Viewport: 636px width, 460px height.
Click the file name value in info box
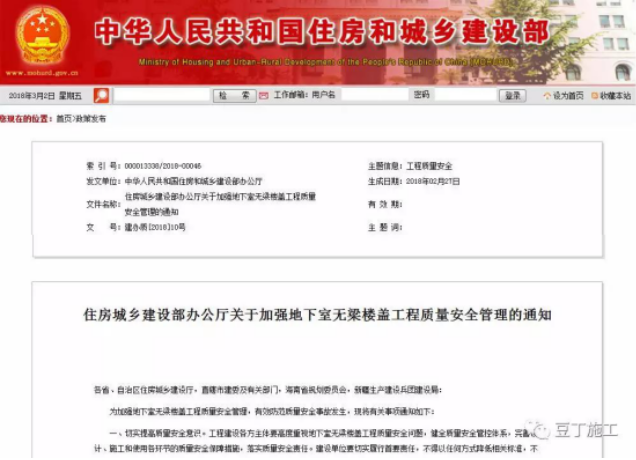pos(220,204)
